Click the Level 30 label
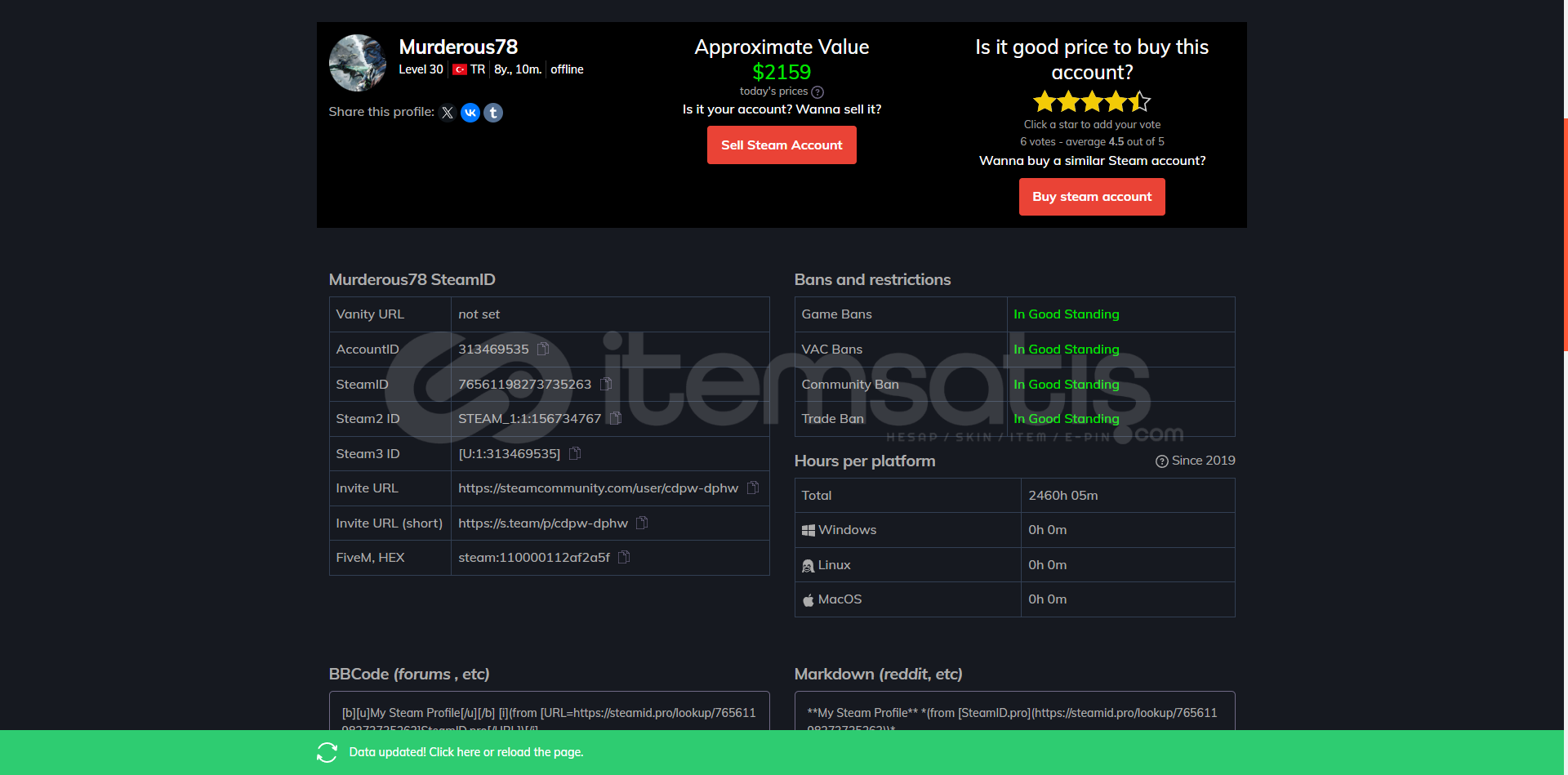 click(x=421, y=69)
